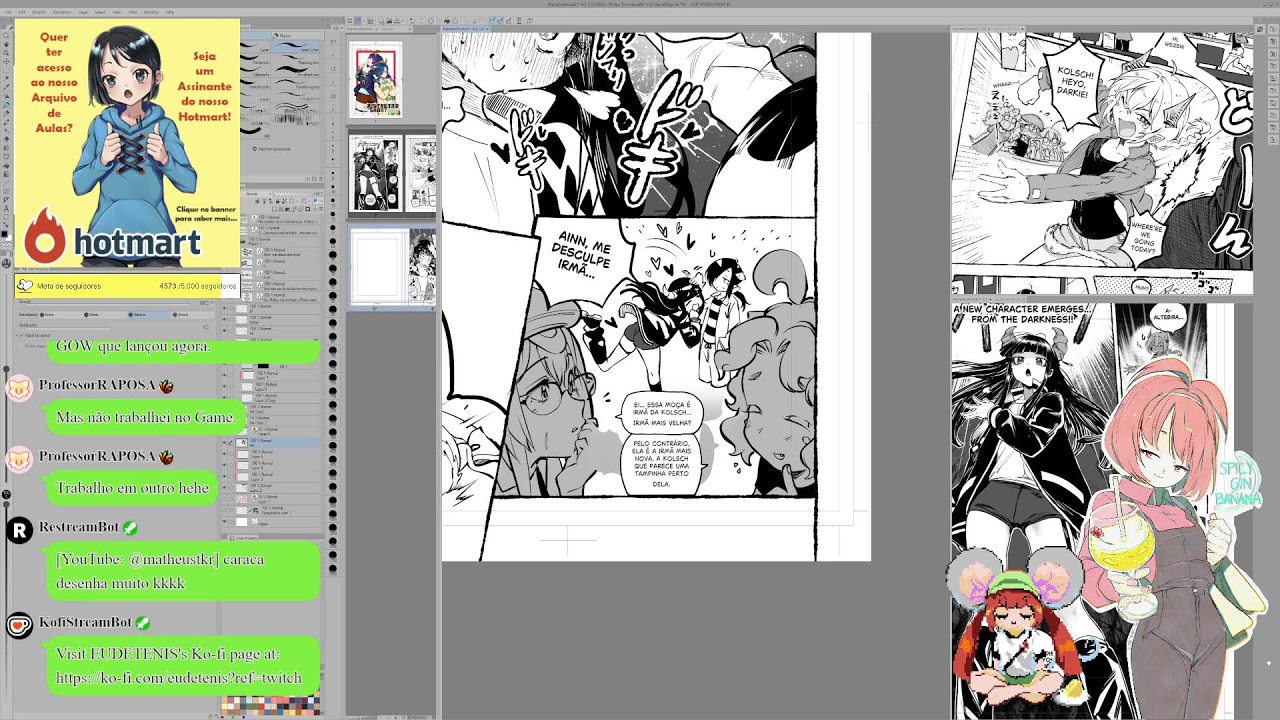Select brush size 1.5 preset
The height and width of the screenshot is (720, 1280).
pos(333,69)
